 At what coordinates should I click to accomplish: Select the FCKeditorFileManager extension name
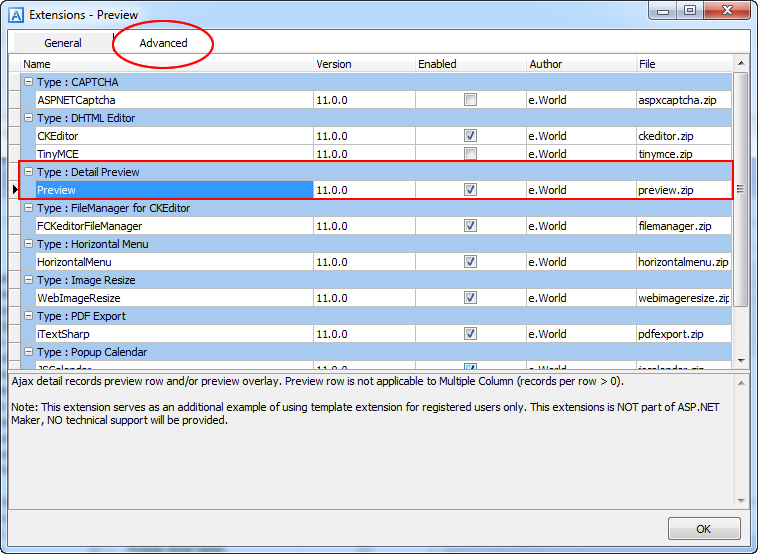[174, 226]
